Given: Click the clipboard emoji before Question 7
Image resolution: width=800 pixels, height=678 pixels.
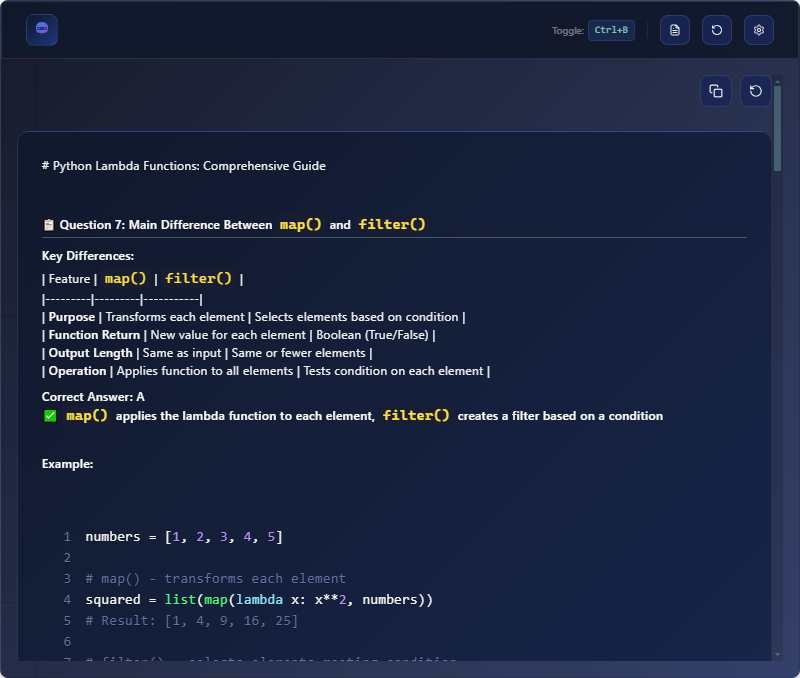Looking at the screenshot, I should click(x=48, y=225).
